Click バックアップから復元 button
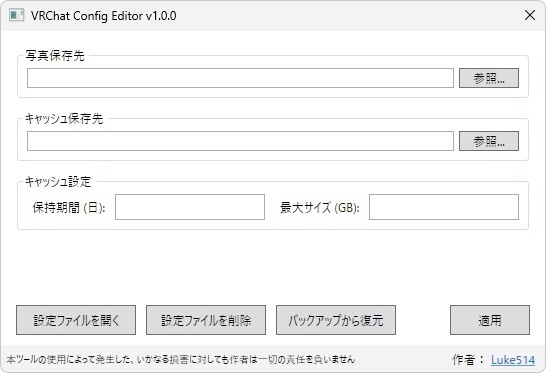Image resolution: width=546 pixels, height=373 pixels. coord(336,320)
